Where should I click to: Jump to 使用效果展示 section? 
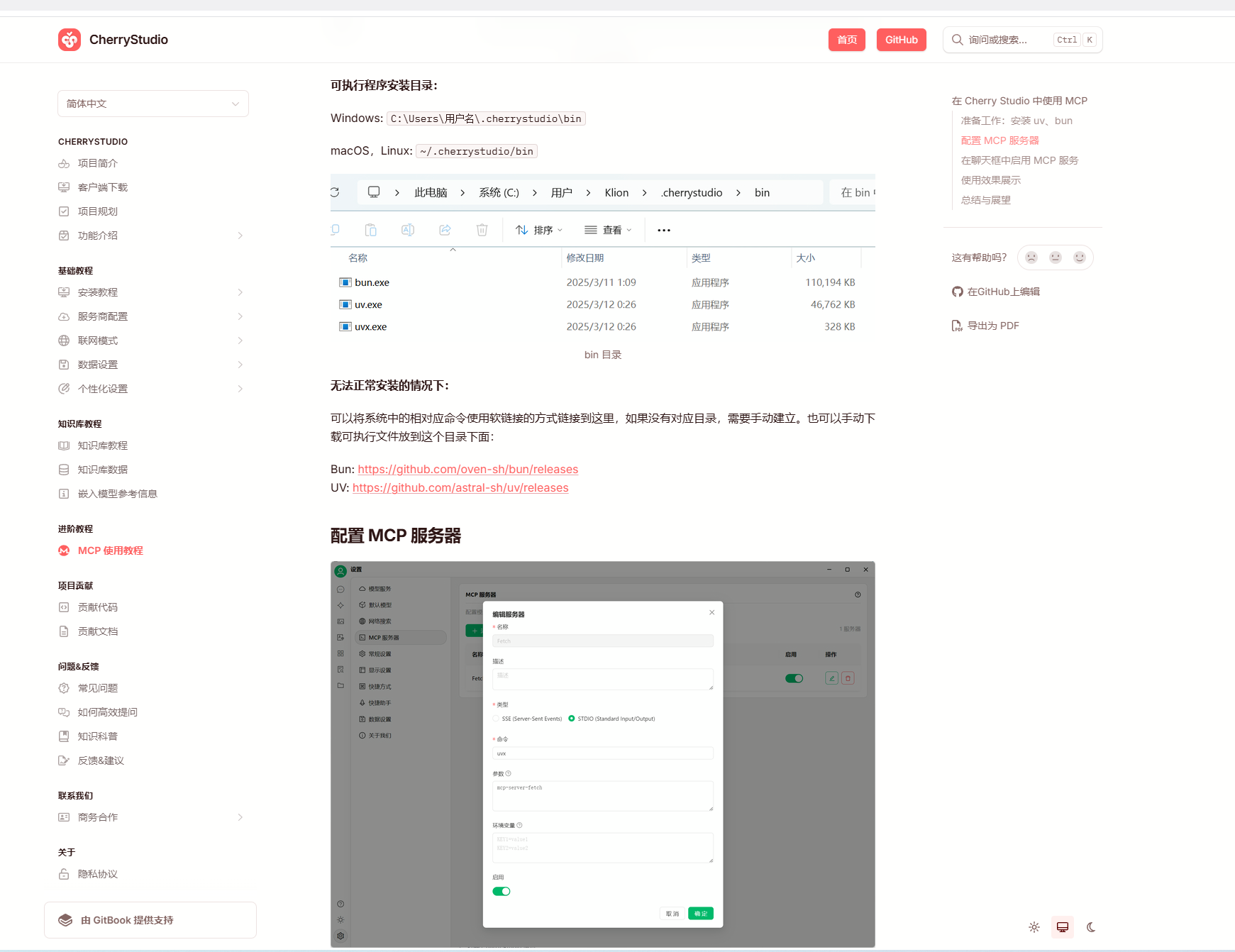991,180
